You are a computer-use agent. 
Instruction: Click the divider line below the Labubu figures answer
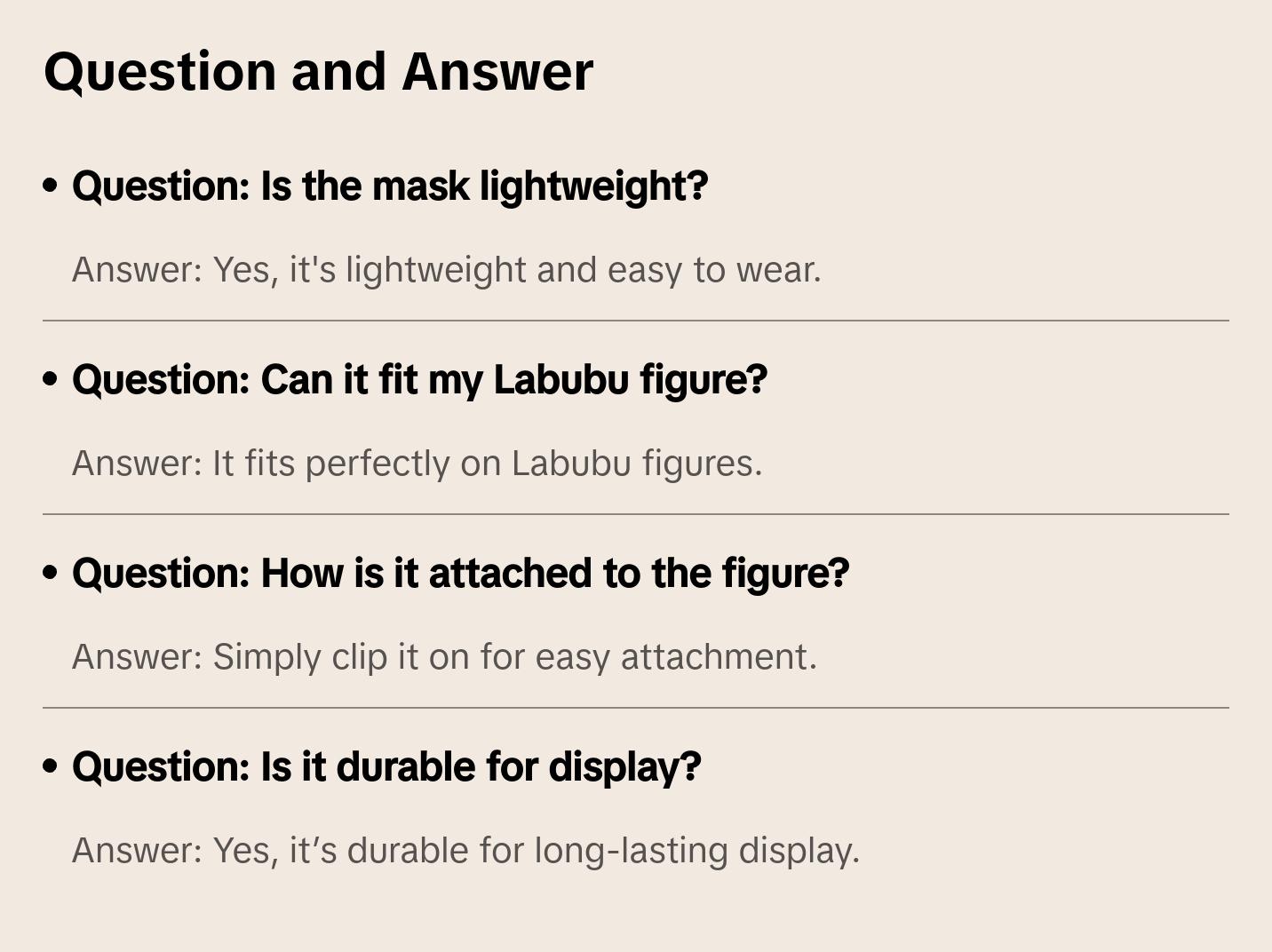click(x=636, y=514)
